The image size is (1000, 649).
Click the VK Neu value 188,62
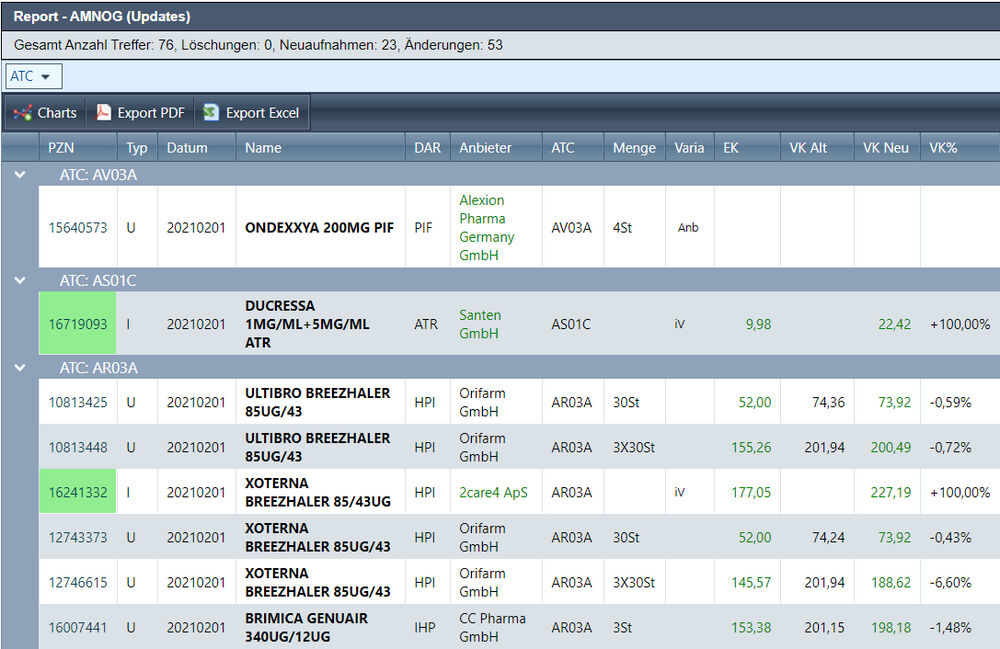tap(891, 582)
